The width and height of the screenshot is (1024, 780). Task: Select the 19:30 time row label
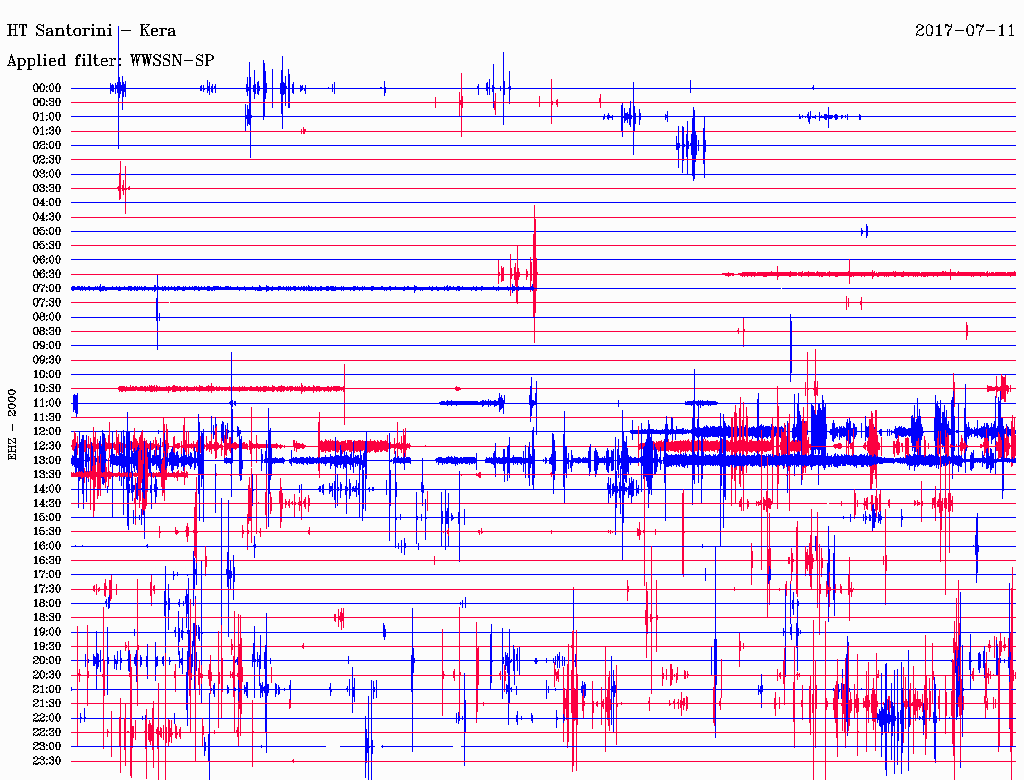click(47, 647)
